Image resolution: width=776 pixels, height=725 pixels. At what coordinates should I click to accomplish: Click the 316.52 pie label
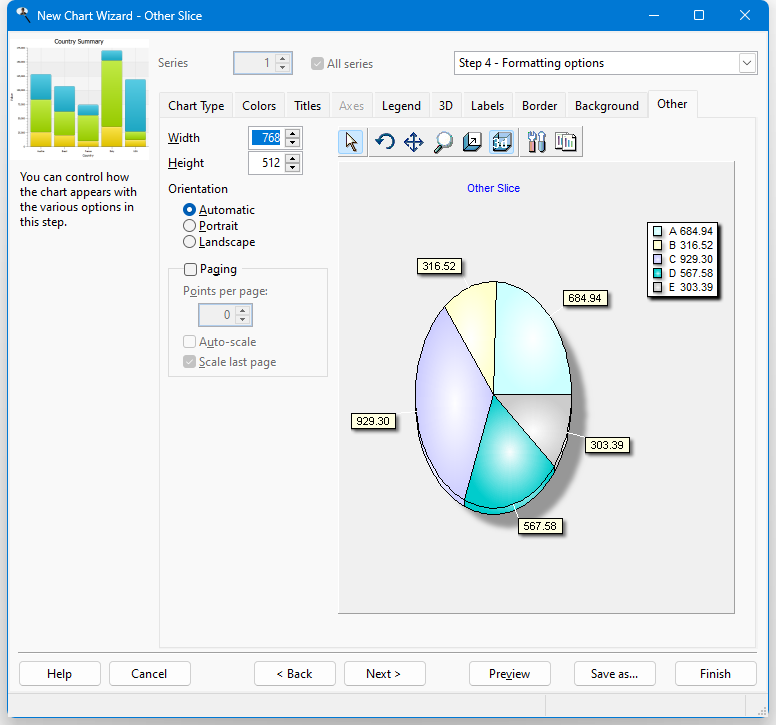coord(439,266)
